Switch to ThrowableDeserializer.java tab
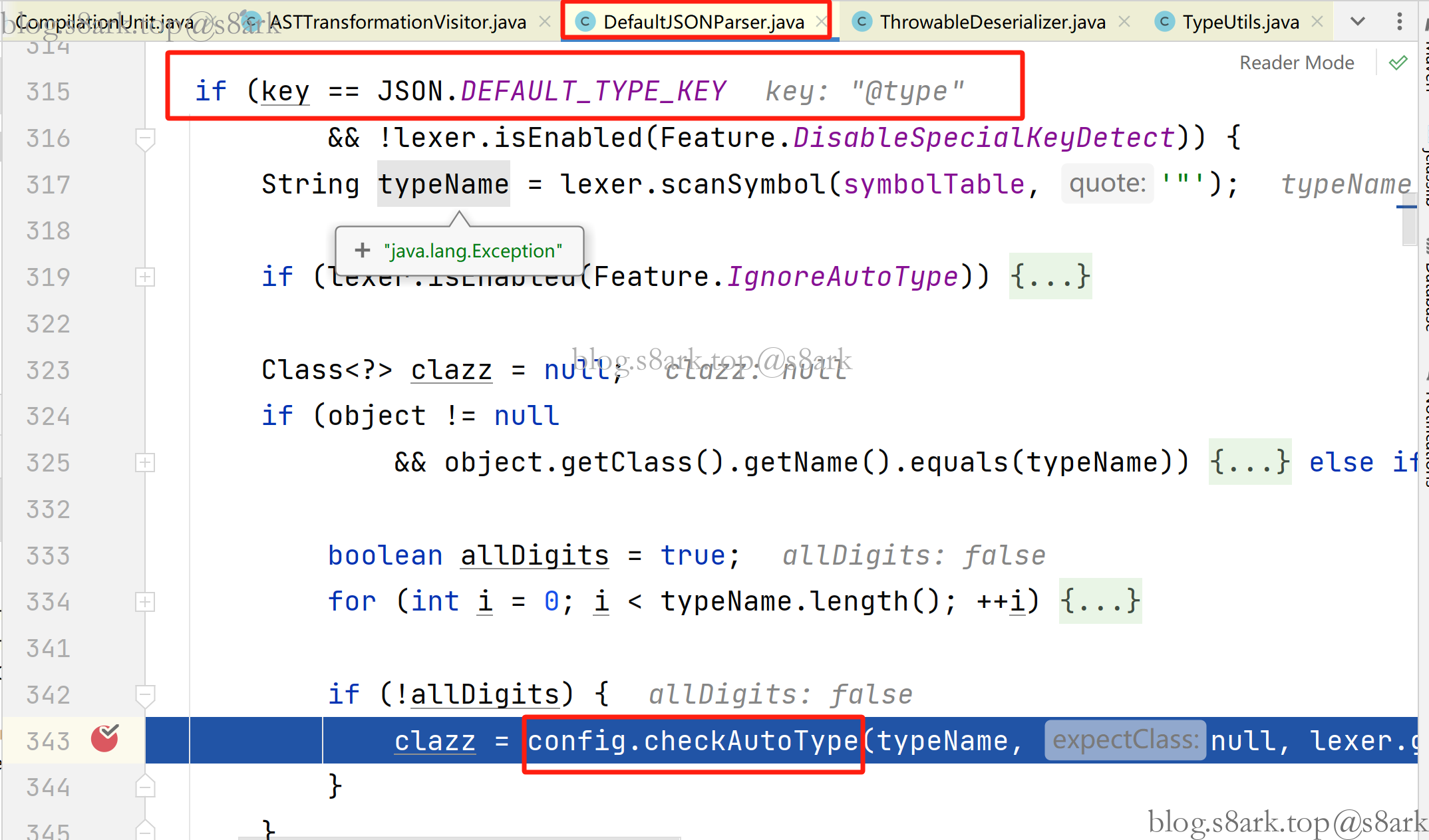The height and width of the screenshot is (840, 1429). [x=992, y=23]
